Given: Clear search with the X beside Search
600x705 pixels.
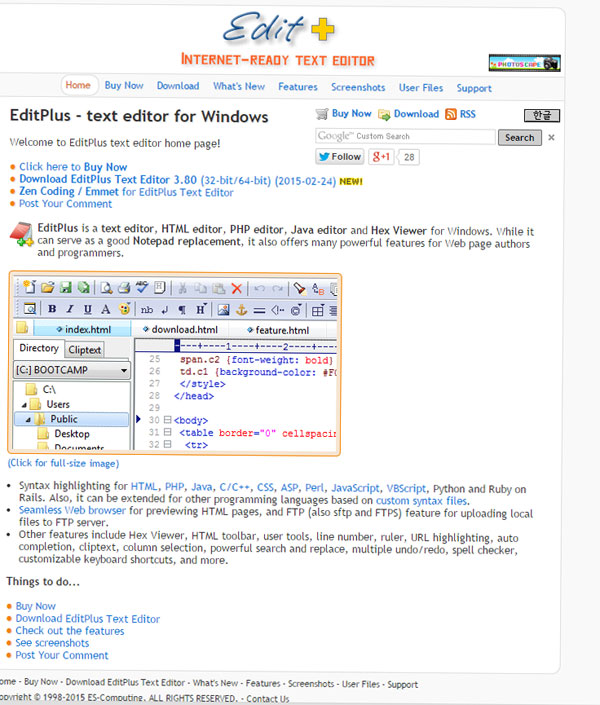Looking at the screenshot, I should click(x=551, y=138).
